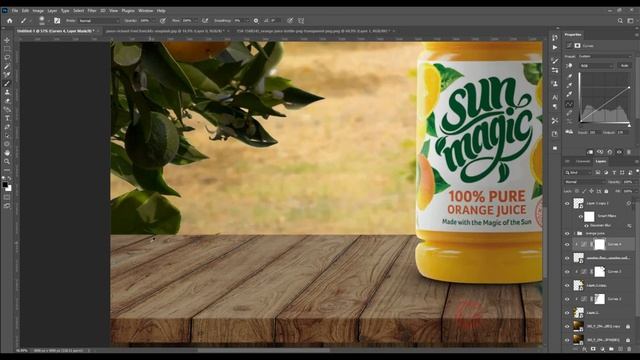This screenshot has width=640, height=360.
Task: Open the Curves Preset dropdown
Action: [605, 56]
